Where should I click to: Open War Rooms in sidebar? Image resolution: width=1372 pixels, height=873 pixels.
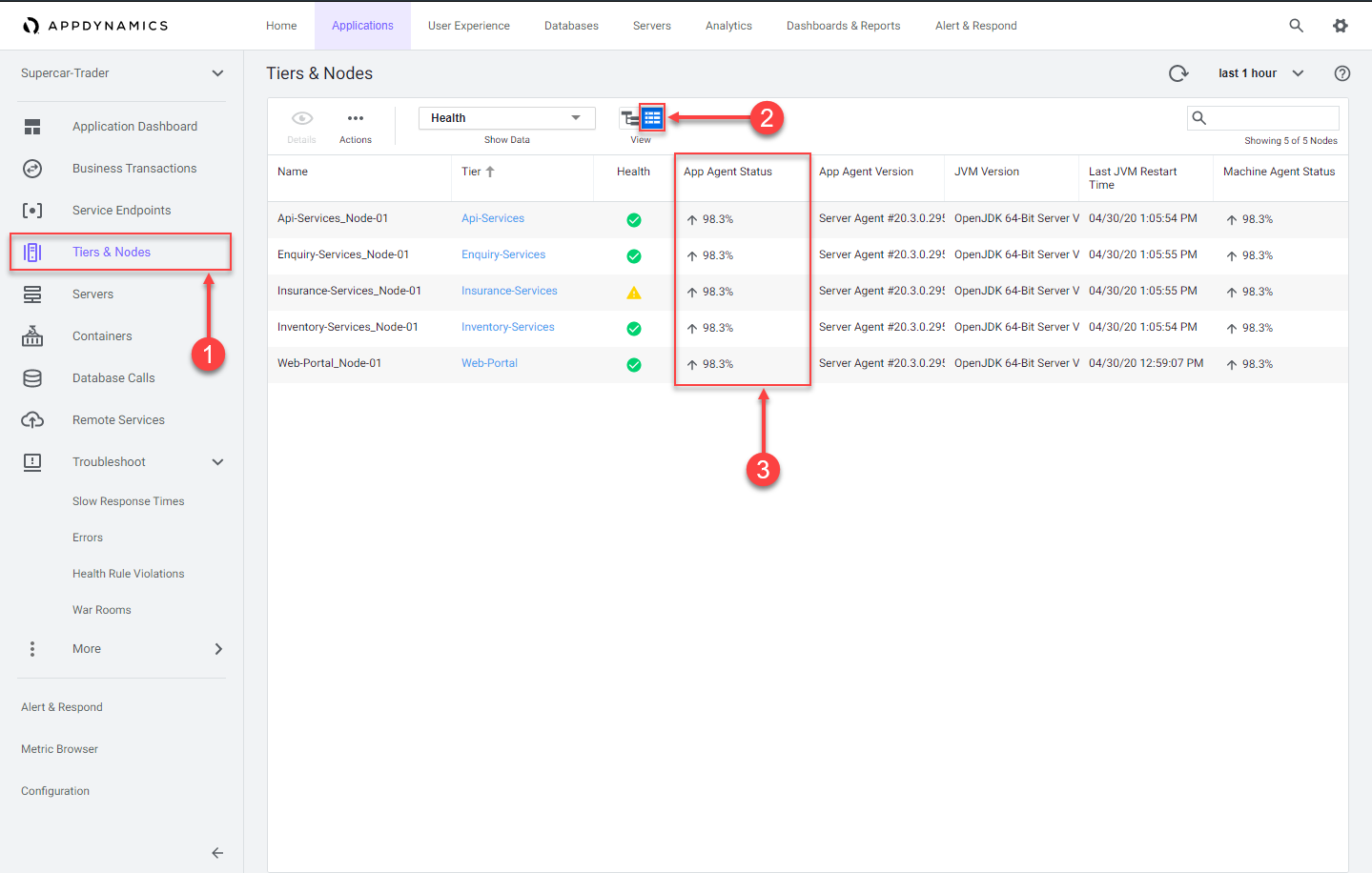(102, 610)
